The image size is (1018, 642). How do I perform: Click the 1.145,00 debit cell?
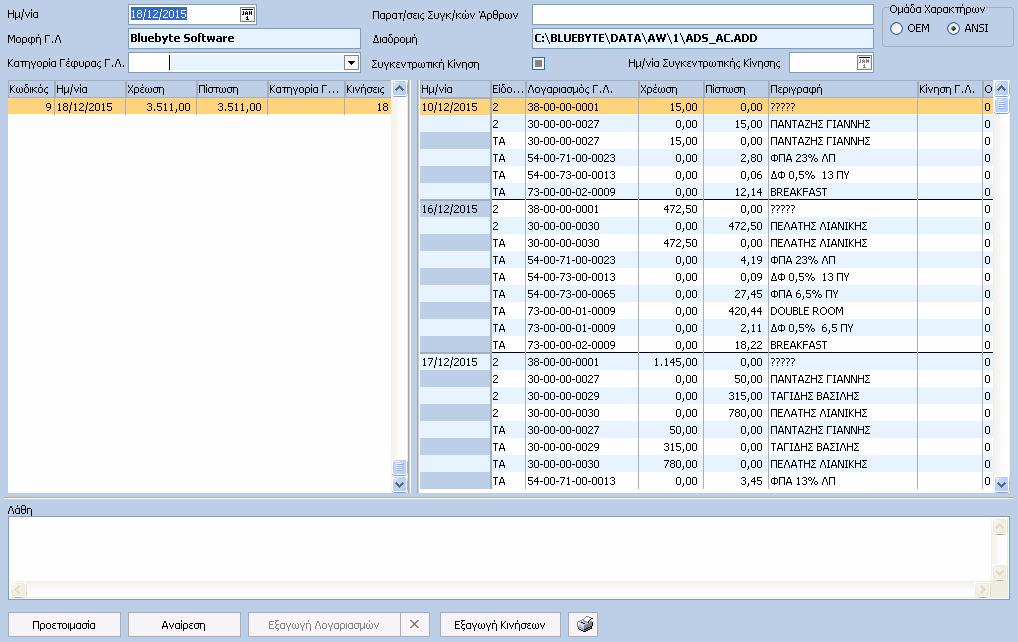coord(671,362)
